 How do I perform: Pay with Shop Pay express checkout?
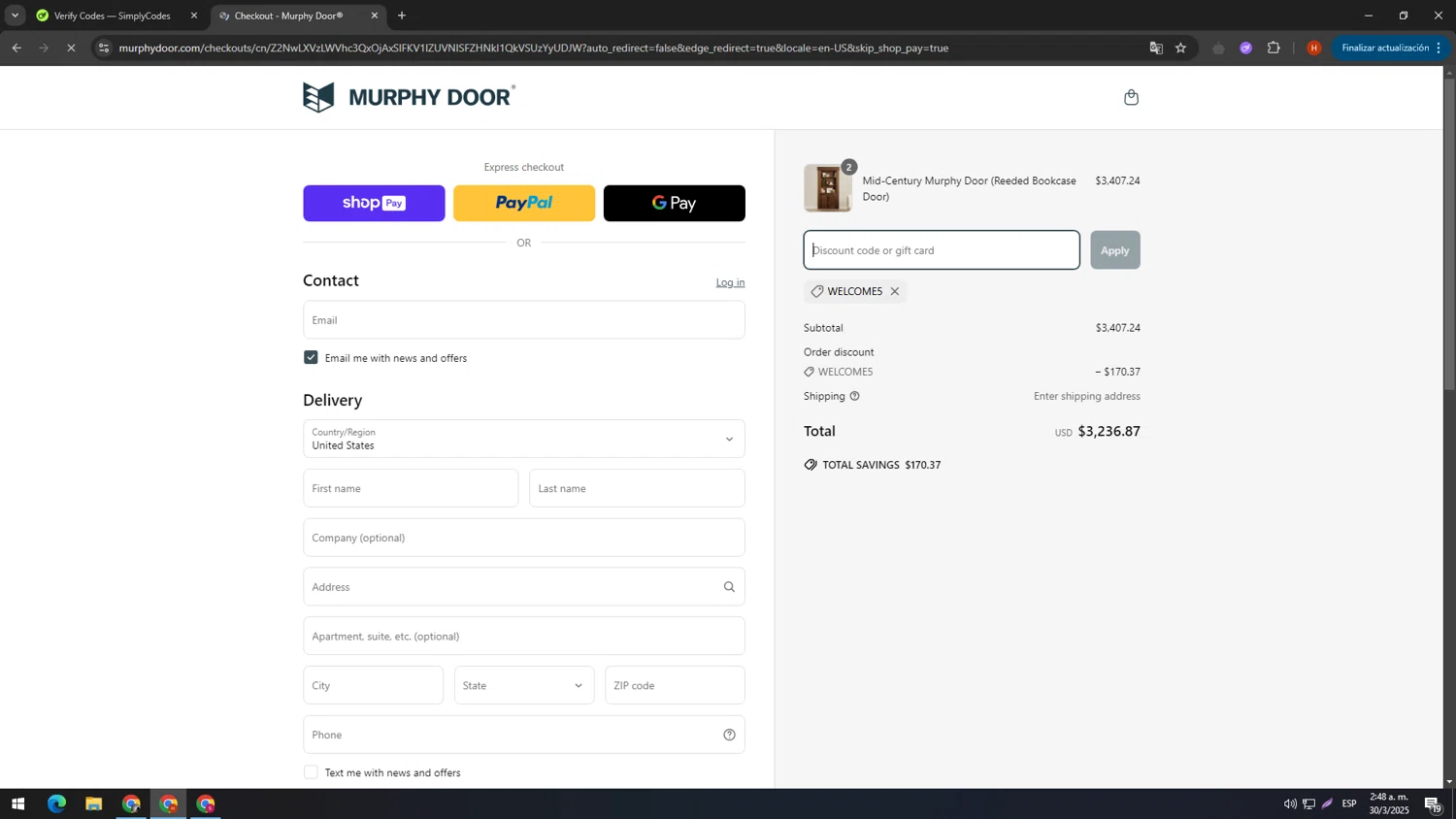pyautogui.click(x=374, y=203)
